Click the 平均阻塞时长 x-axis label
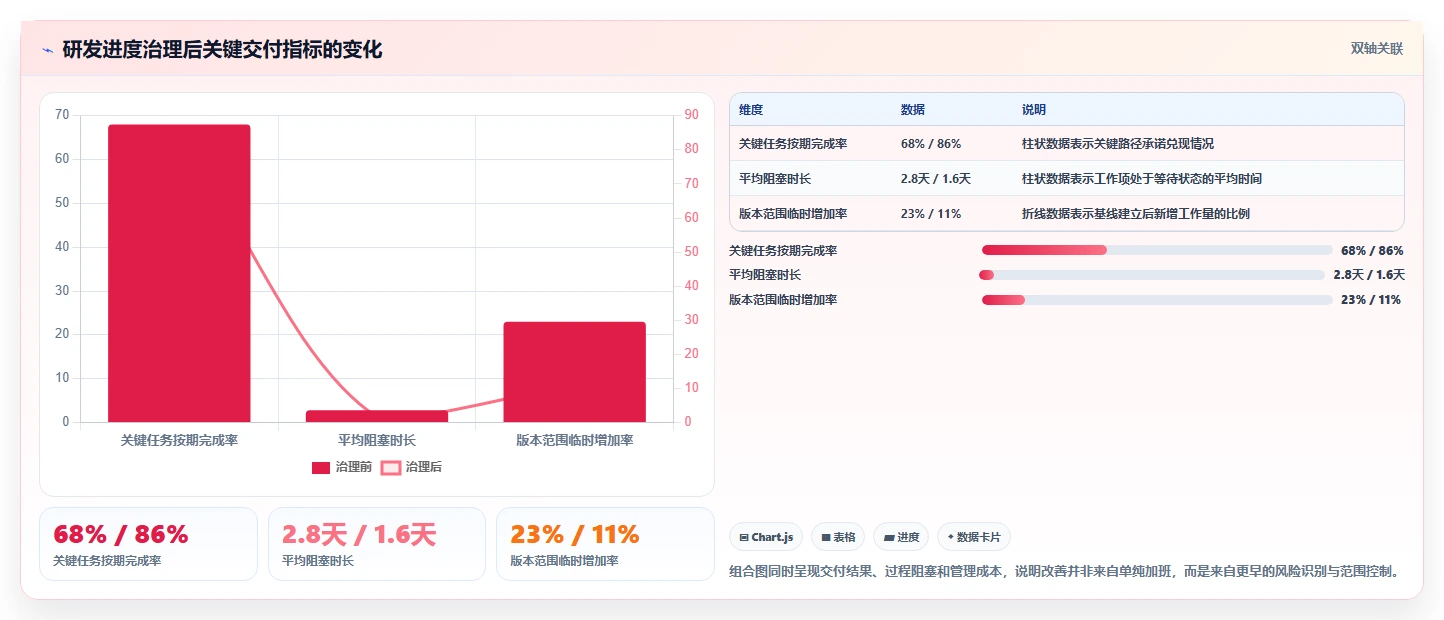 pos(377,440)
